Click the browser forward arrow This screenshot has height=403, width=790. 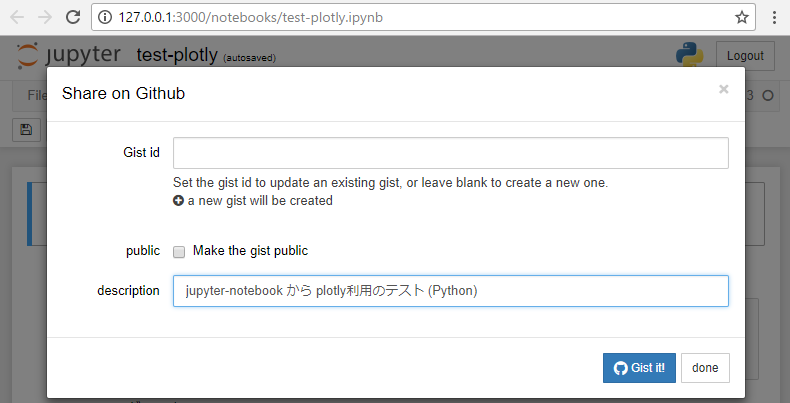click(45, 17)
